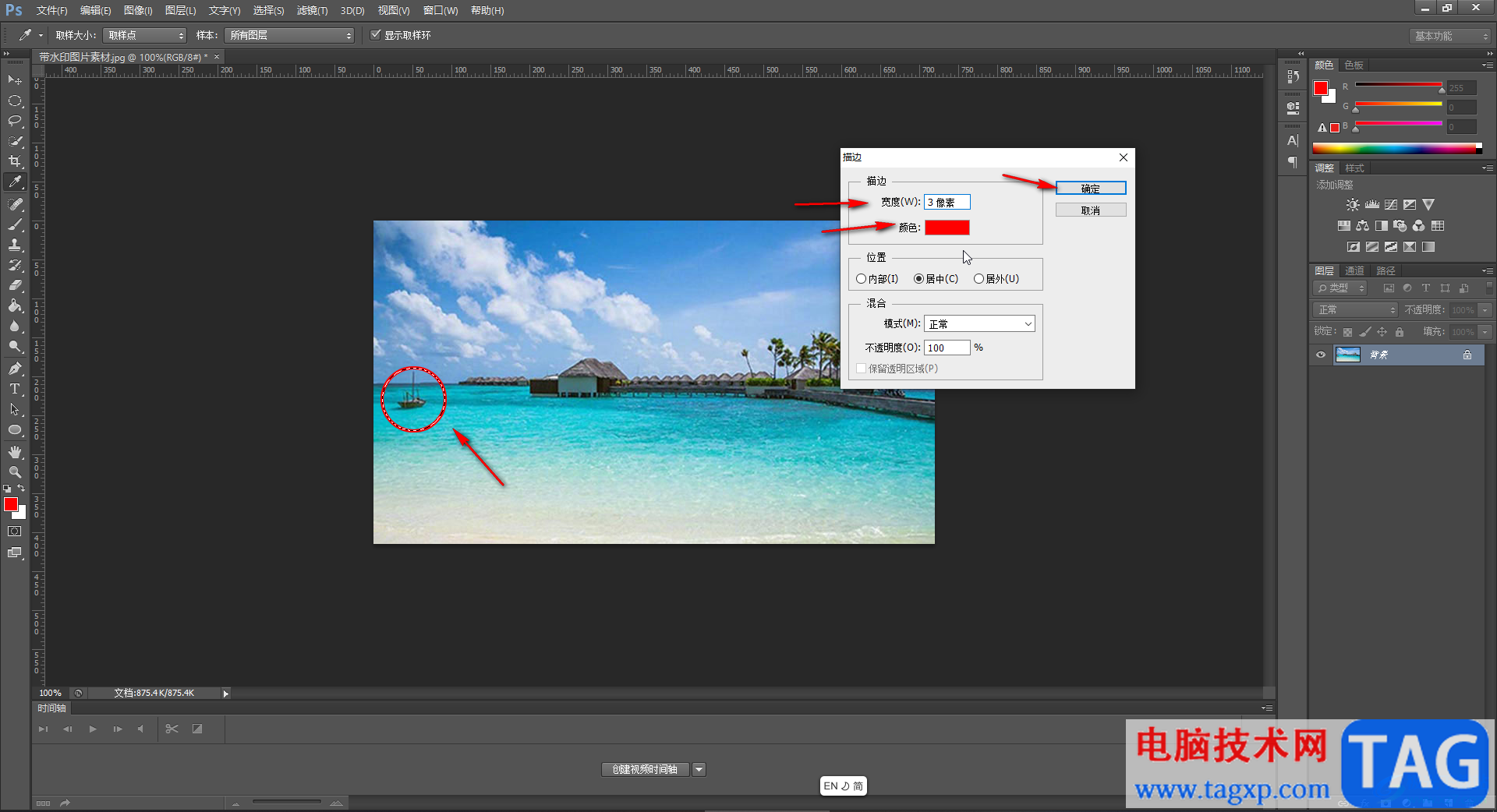Select the Paint Bucket tool
Screen dimensions: 1497x812
pos(15,305)
